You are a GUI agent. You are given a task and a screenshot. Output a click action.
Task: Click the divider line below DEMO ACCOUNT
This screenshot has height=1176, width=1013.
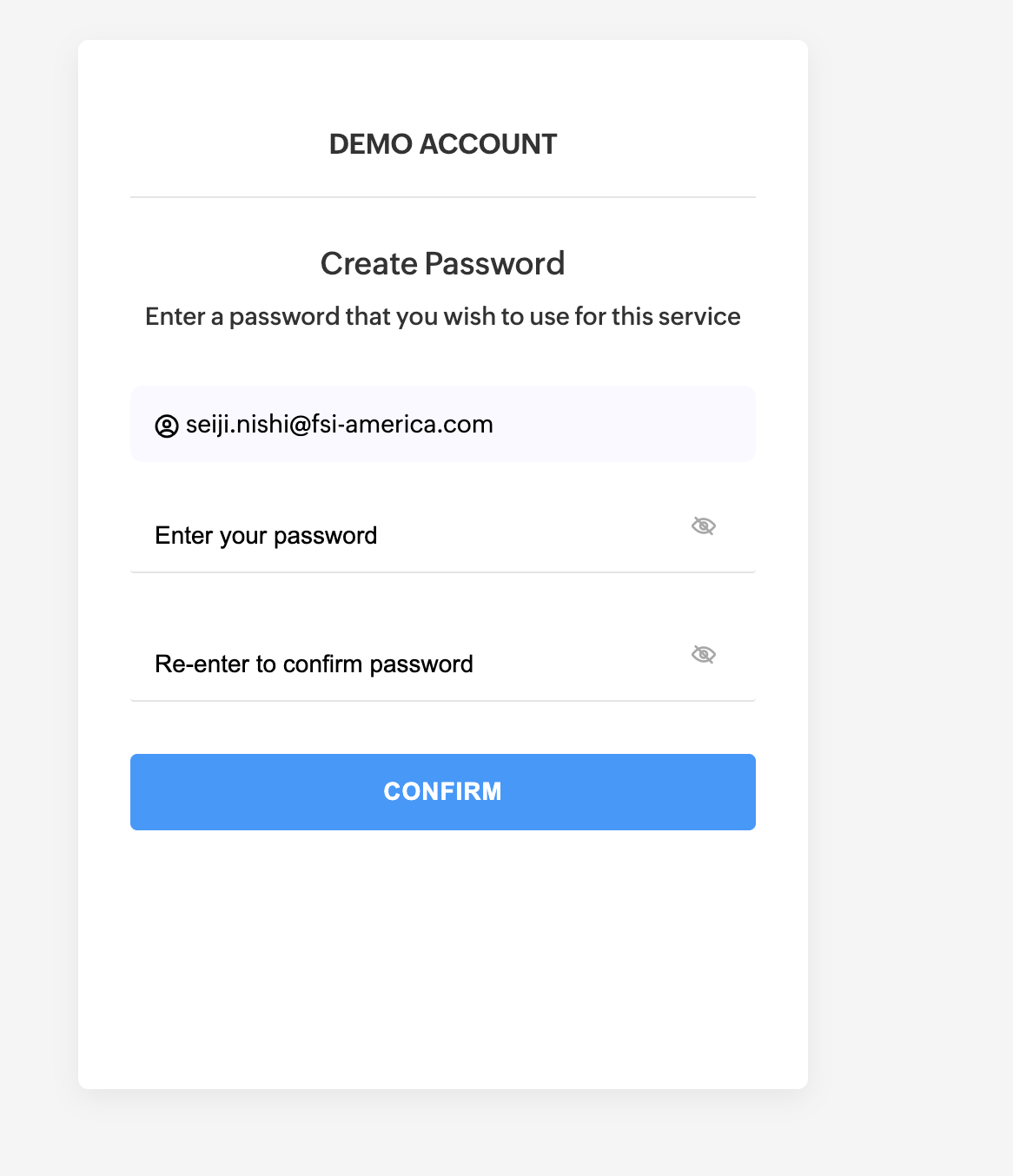pyautogui.click(x=443, y=197)
